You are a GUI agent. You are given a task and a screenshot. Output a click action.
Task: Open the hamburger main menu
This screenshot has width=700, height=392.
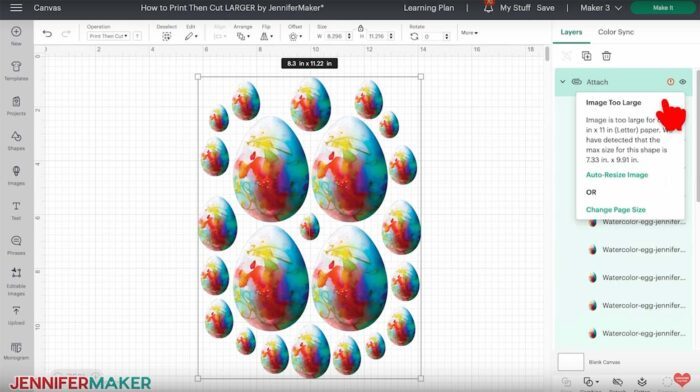coord(16,8)
